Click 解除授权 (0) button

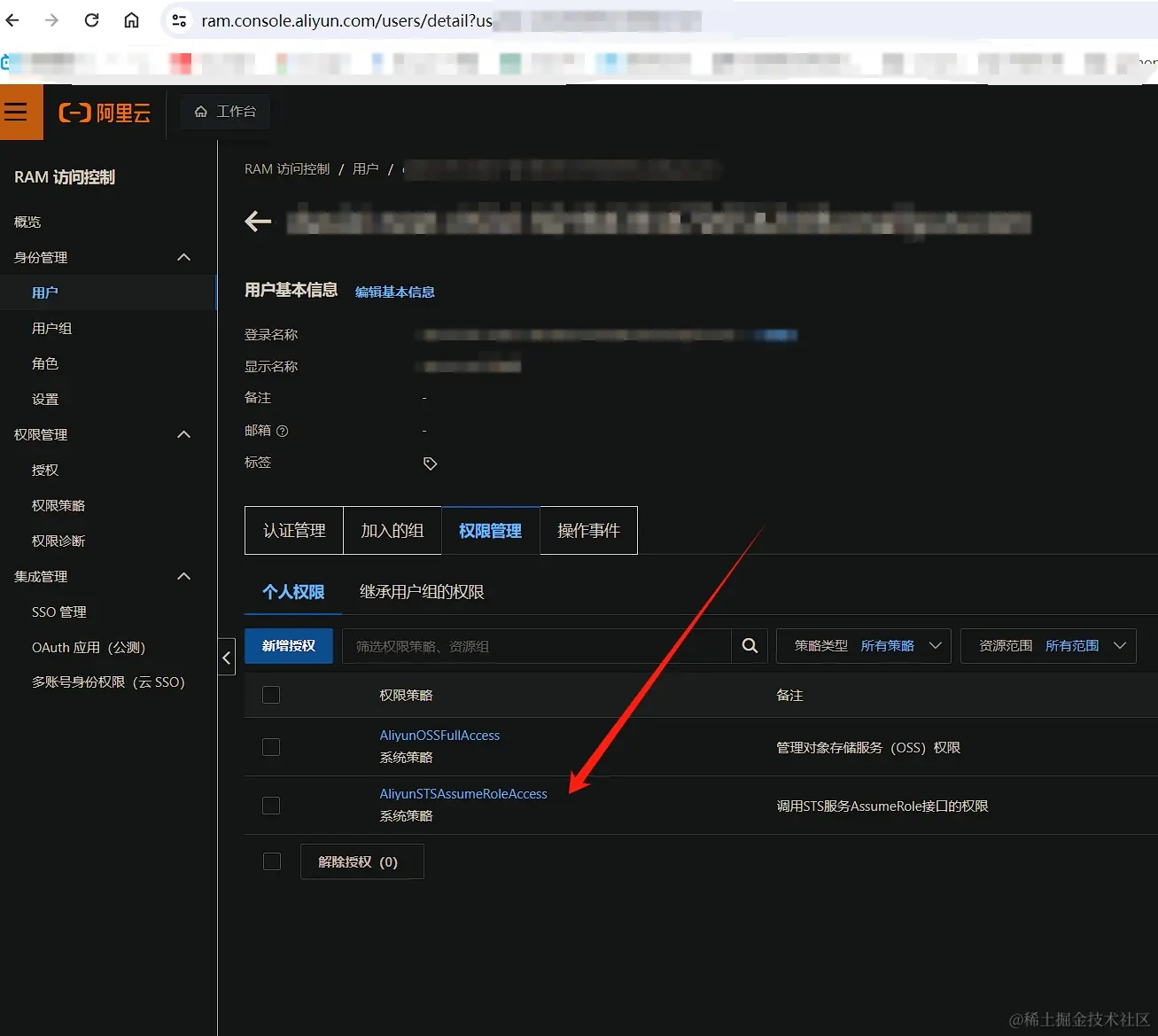point(362,861)
